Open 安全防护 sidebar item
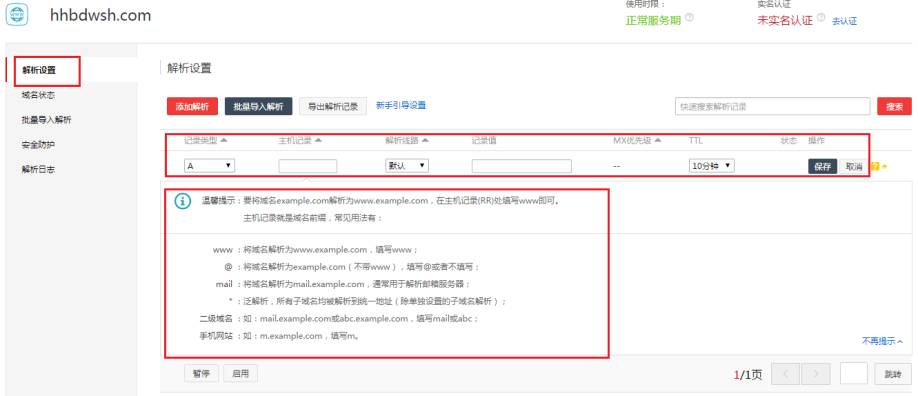This screenshot has height=396, width=918. tap(39, 144)
